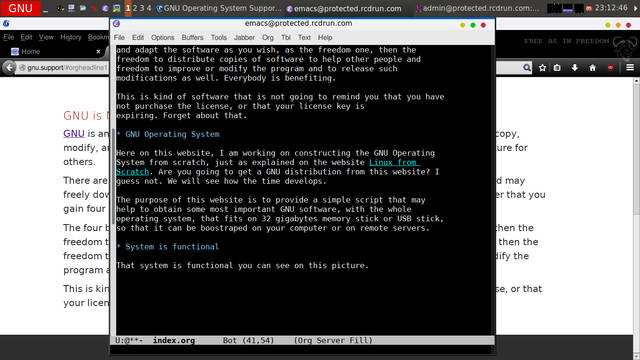This screenshot has height=360, width=640.
Task: Open the browser hamburger menu
Action: (x=630, y=67)
